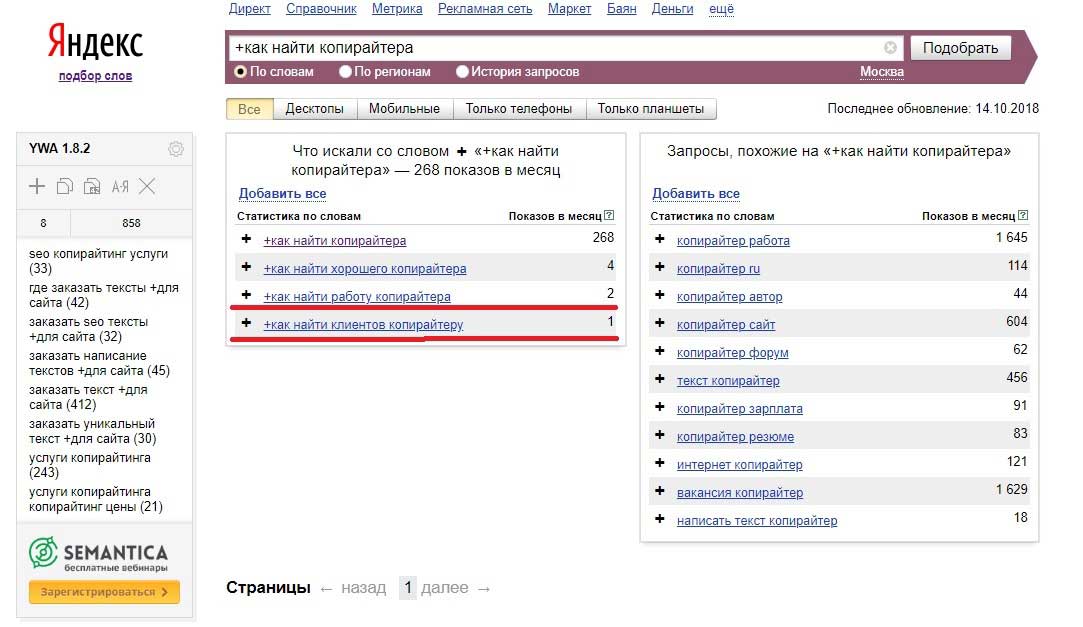Select 'заказать уникальный текст +для сайта (30)' entry
This screenshot has width=1083, height=627.
93,431
